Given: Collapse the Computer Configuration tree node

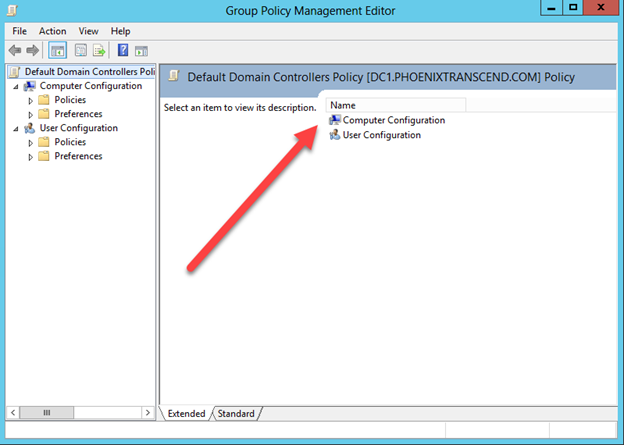Looking at the screenshot, I should click(x=15, y=86).
